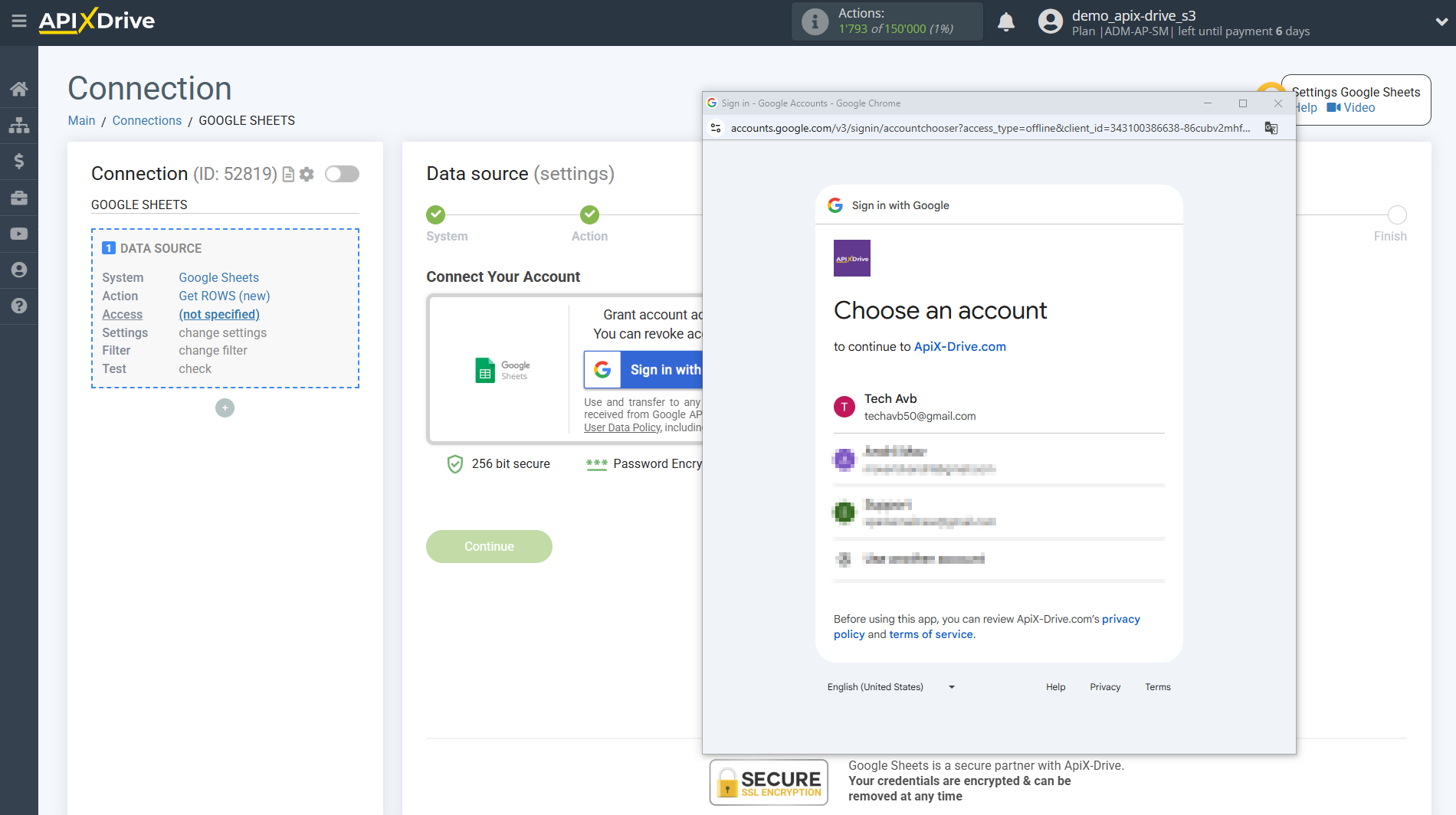Navigate to Connections breadcrumb
This screenshot has height=815, width=1456.
[x=146, y=120]
